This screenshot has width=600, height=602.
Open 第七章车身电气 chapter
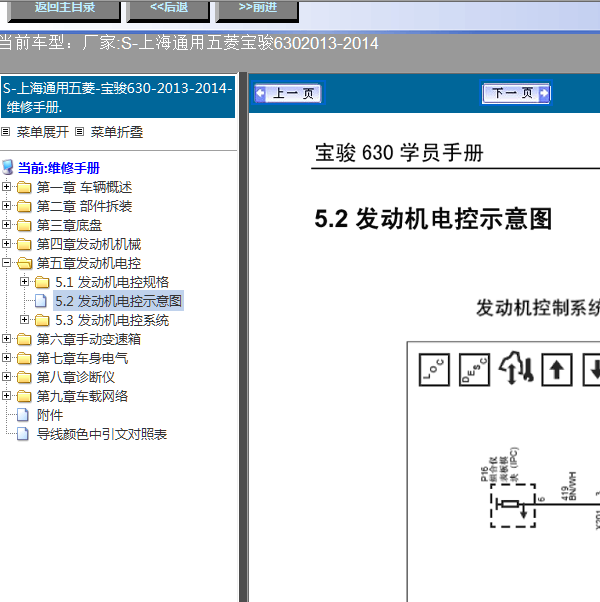(82, 358)
